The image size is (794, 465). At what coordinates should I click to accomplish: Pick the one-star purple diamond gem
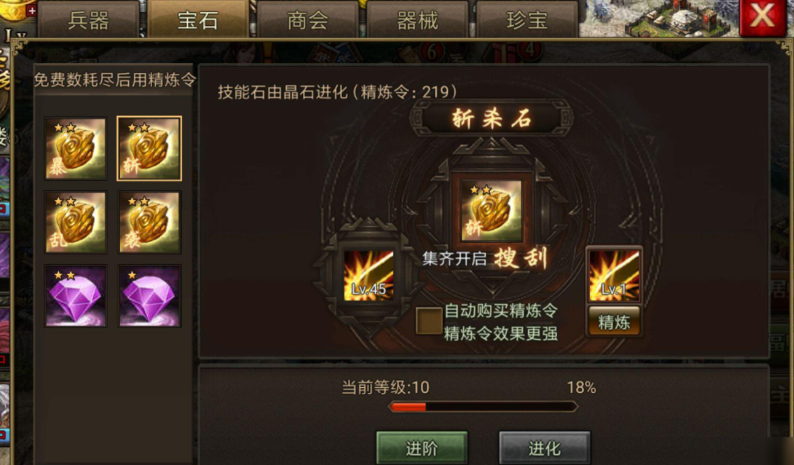[149, 296]
